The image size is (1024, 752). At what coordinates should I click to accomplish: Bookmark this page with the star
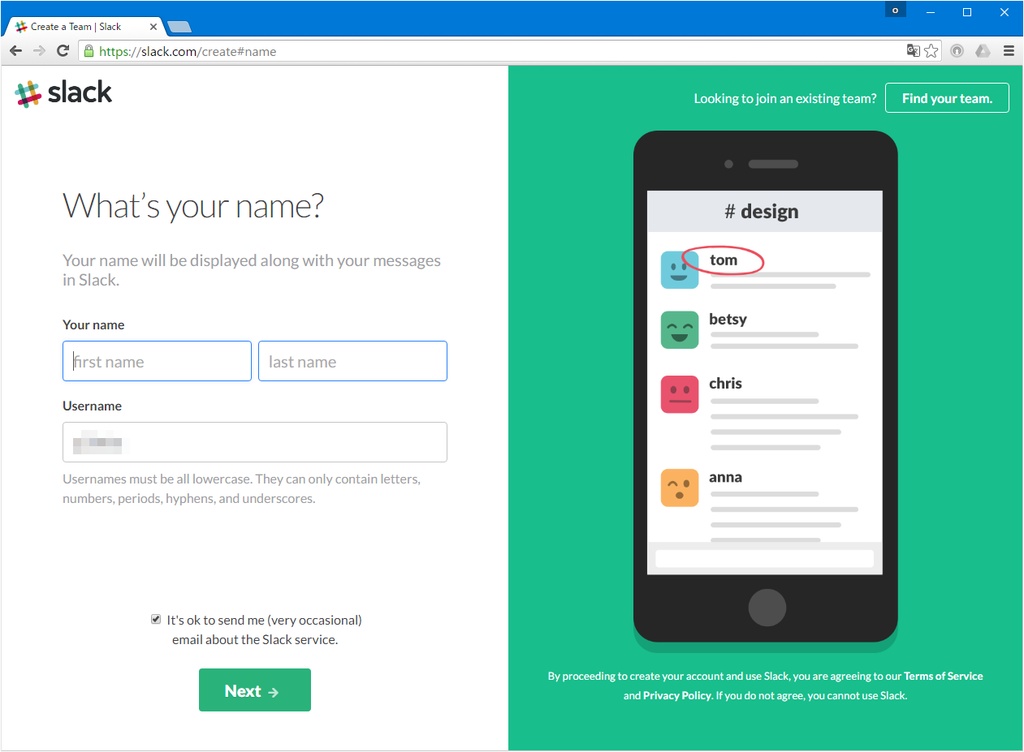tap(931, 51)
